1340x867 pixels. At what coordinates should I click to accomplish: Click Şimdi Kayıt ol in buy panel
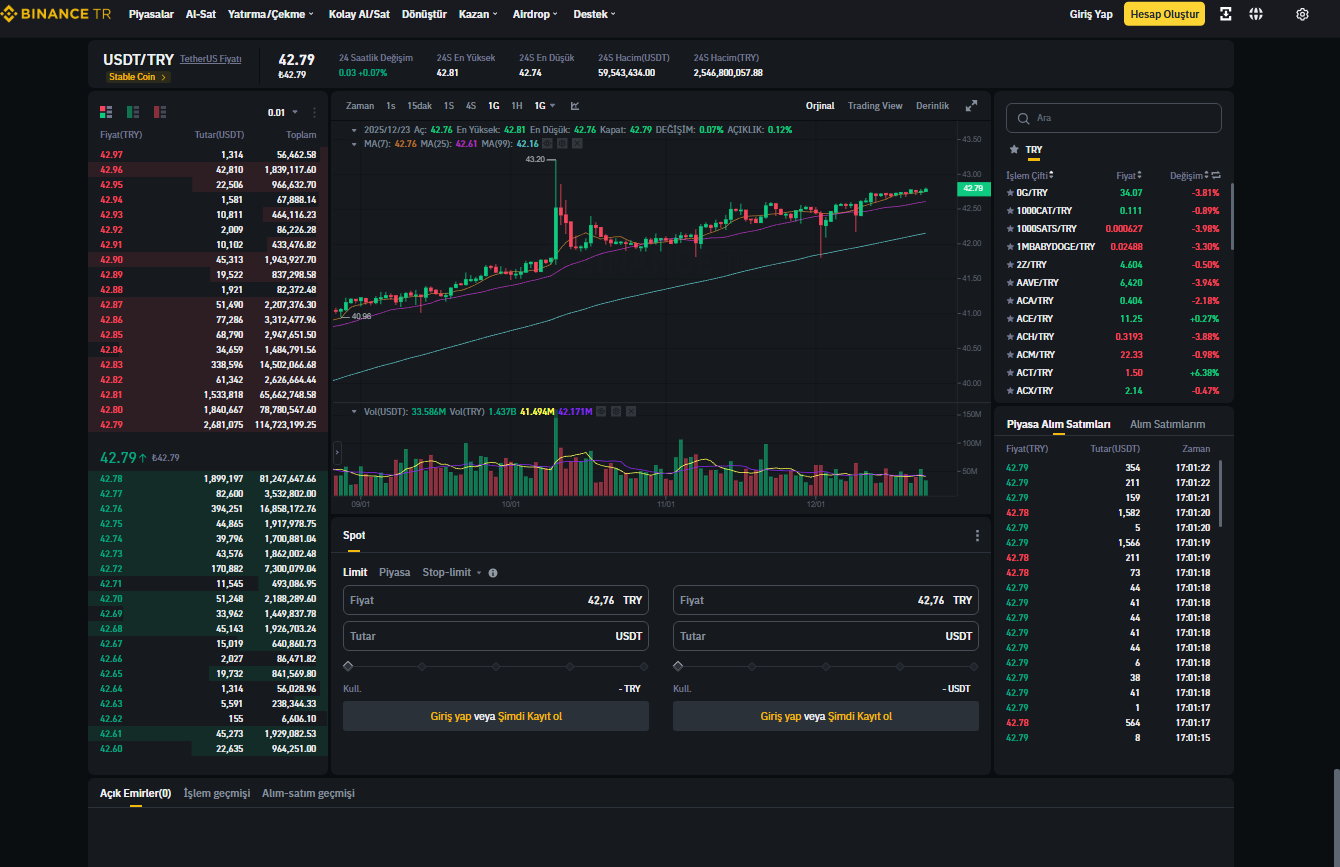532,716
